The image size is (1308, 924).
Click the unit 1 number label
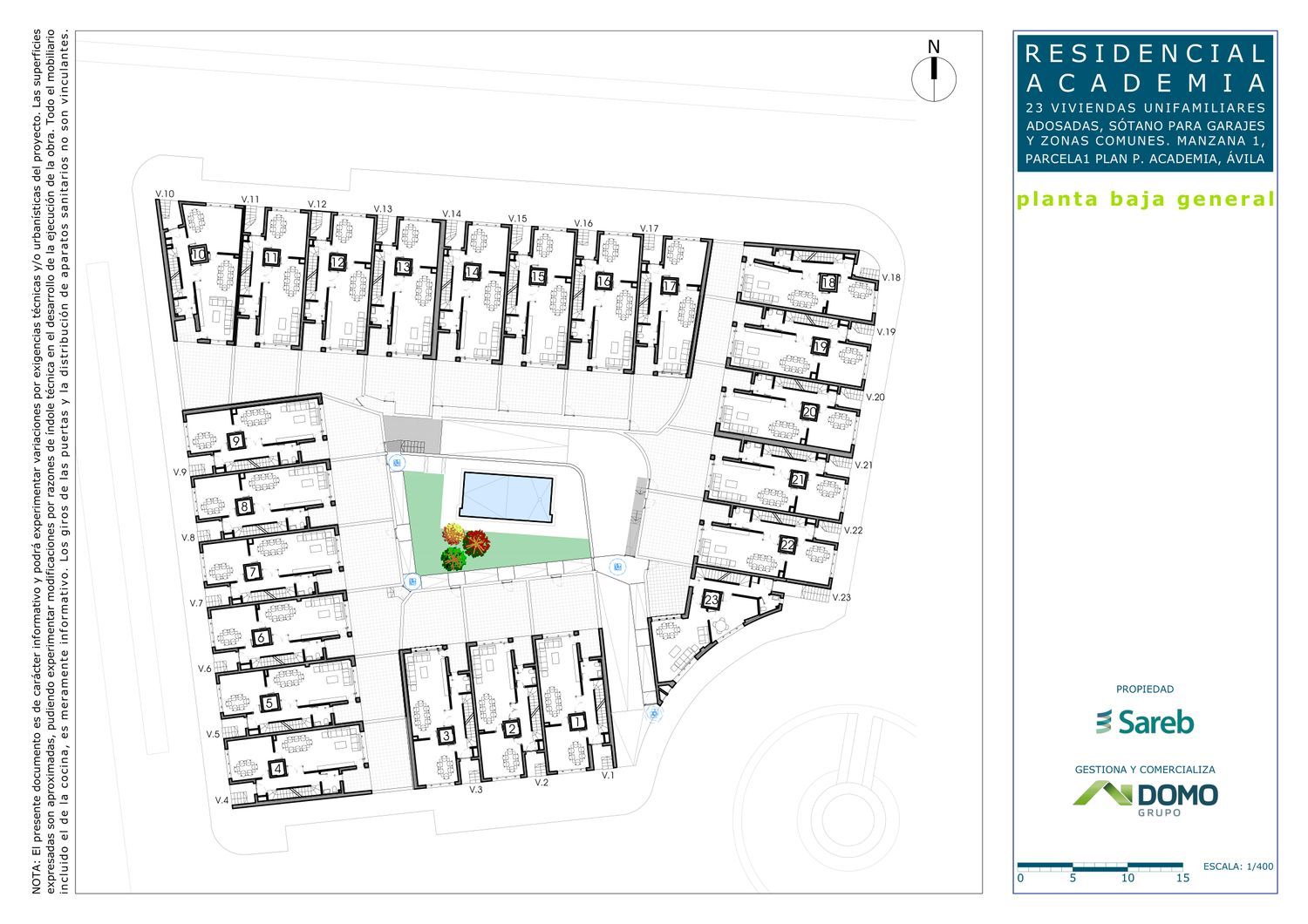tap(576, 722)
